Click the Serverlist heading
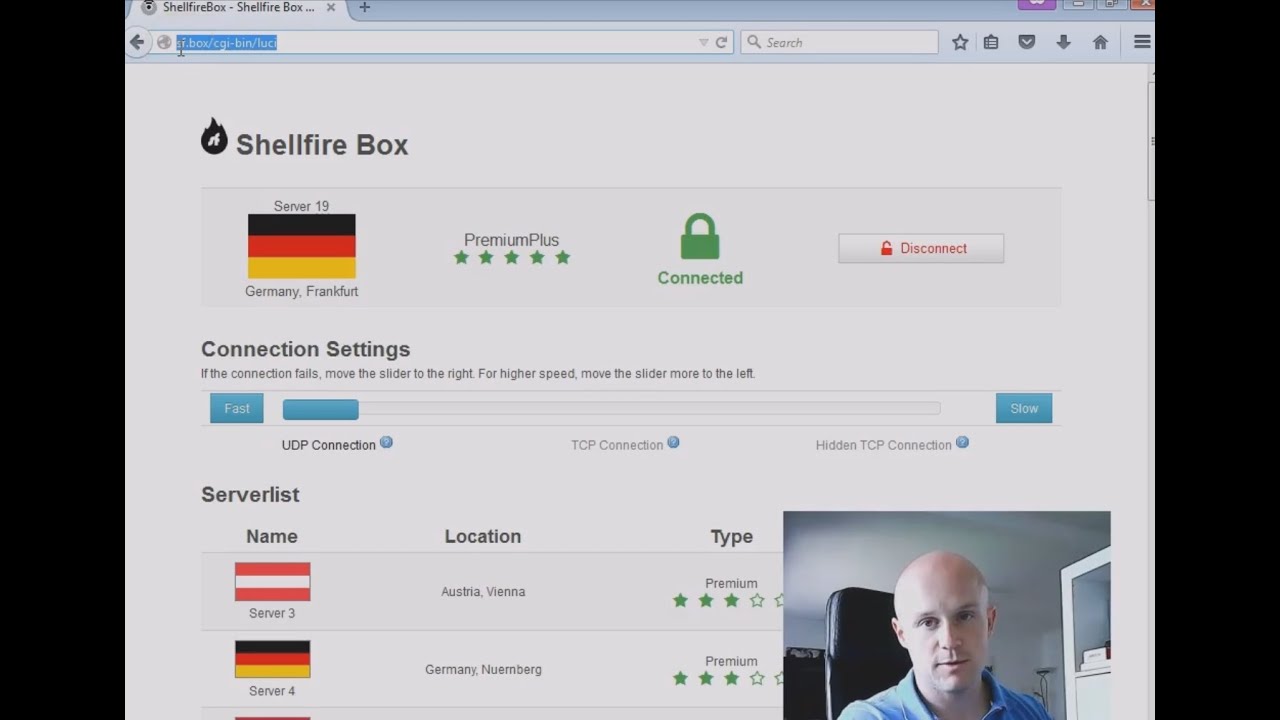This screenshot has height=720, width=1280. pyautogui.click(x=250, y=495)
